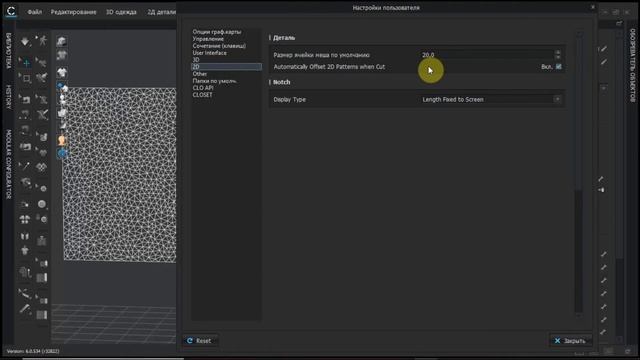The image size is (640, 360).
Task: Increase mesh cell size with stepper up arrow
Action: 558,52
